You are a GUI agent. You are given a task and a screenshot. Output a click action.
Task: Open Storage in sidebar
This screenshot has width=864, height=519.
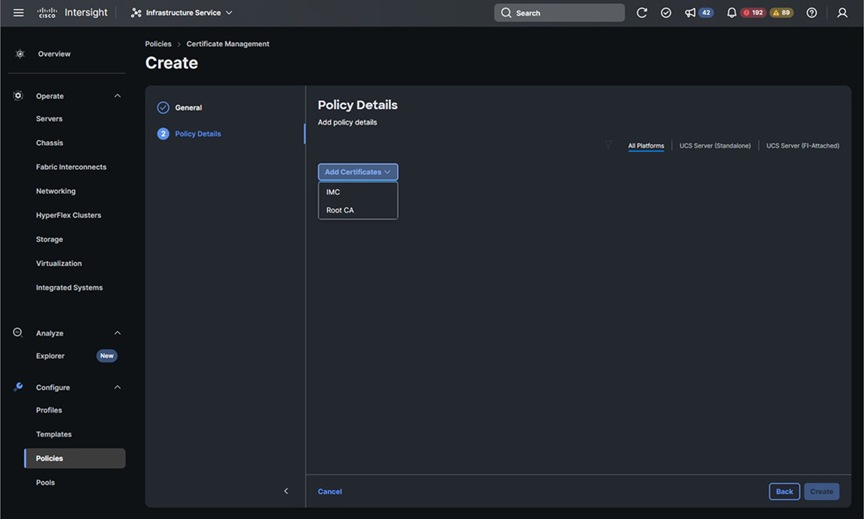[50, 240]
